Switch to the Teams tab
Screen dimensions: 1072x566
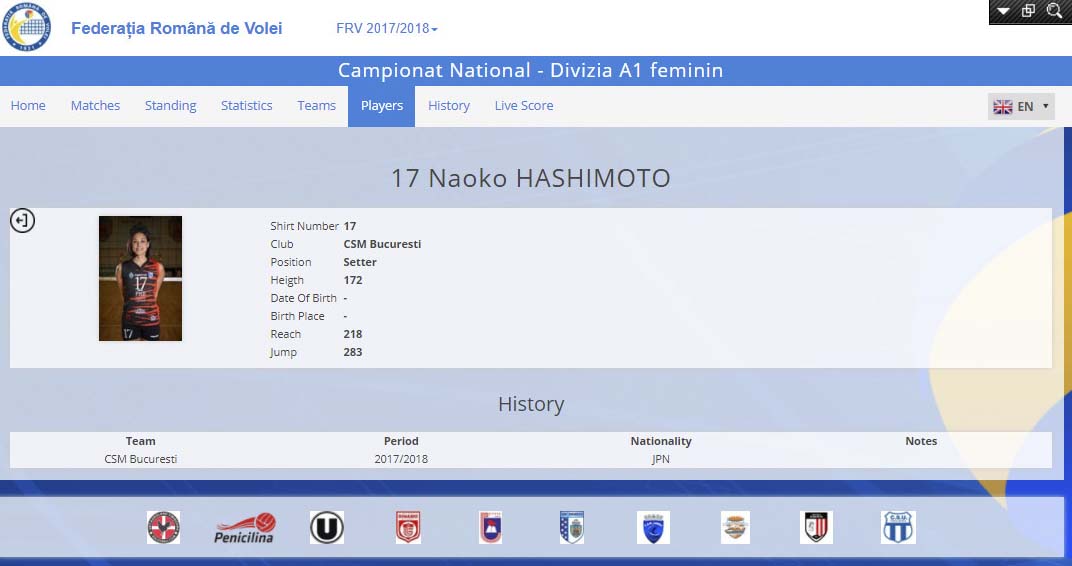tap(317, 106)
